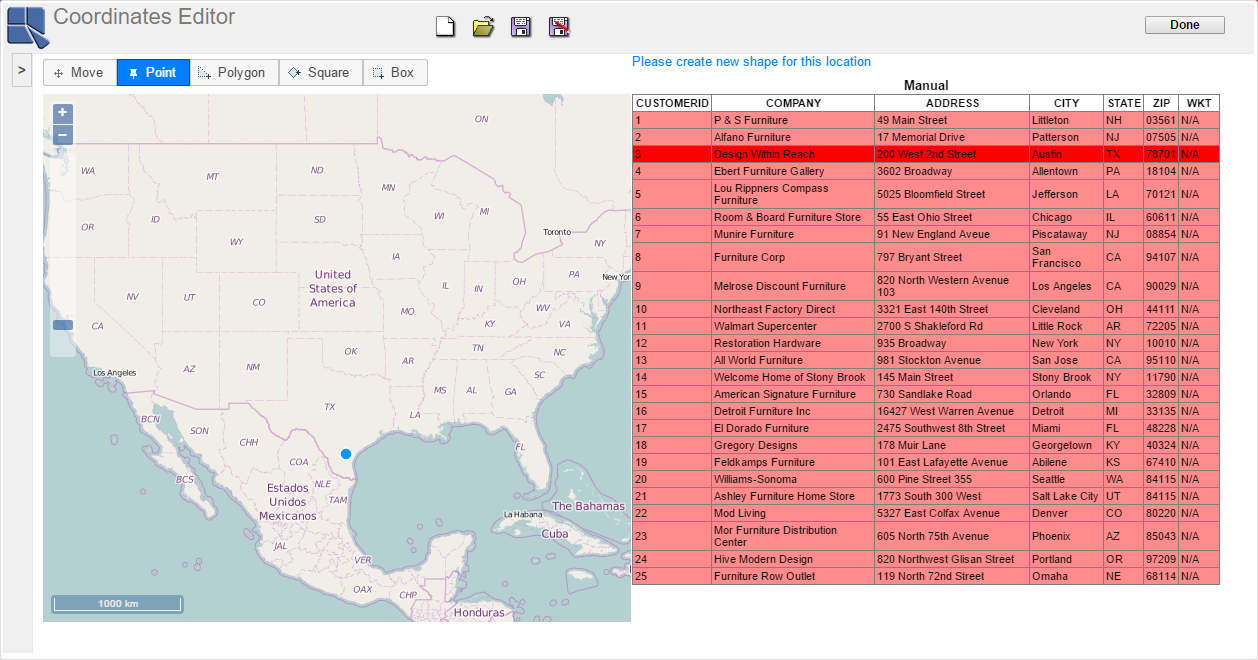Viewport: 1258px width, 660px height.
Task: Select the Move tool
Action: click(x=80, y=72)
